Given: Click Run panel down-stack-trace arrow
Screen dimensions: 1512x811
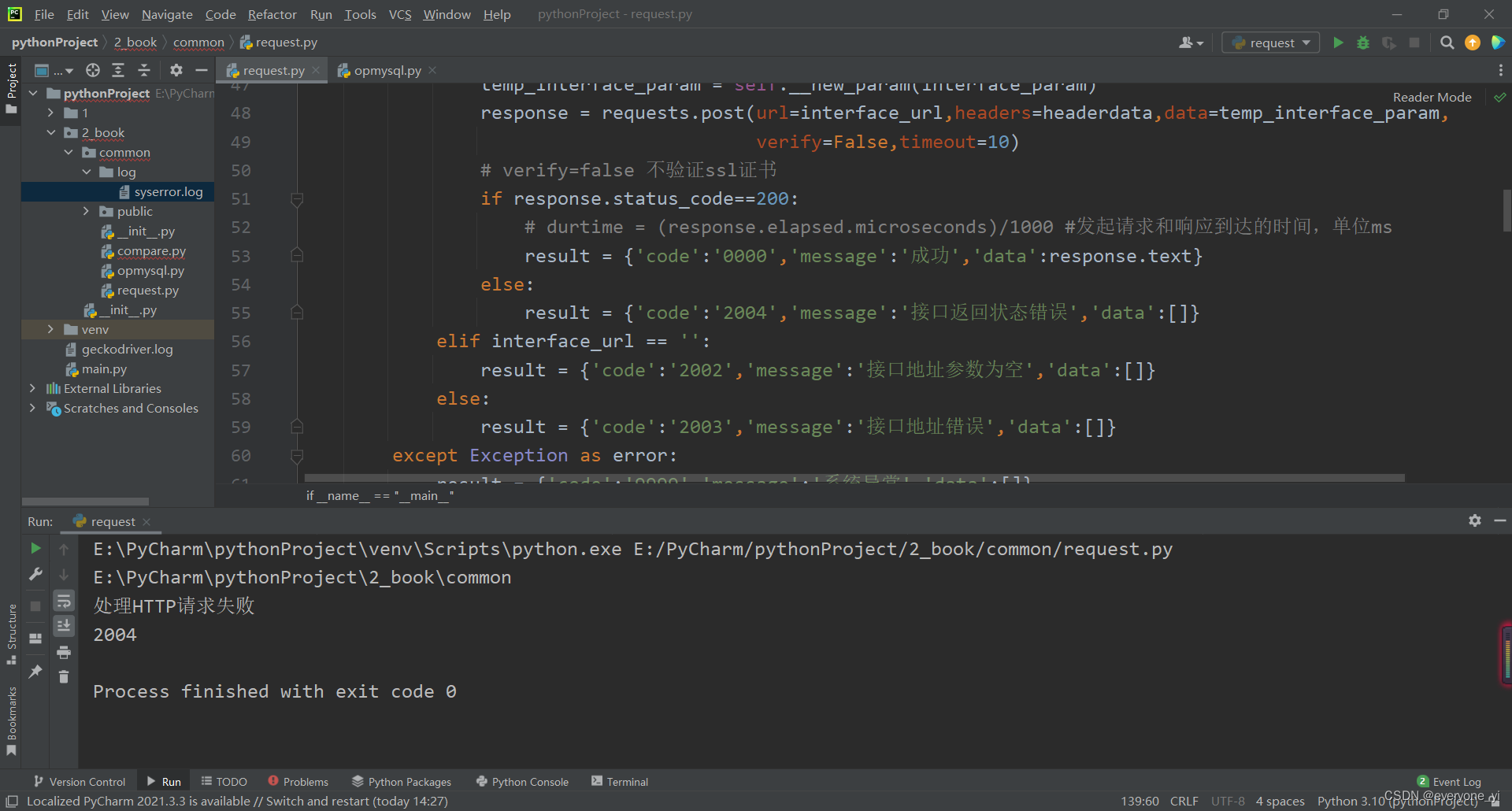Looking at the screenshot, I should 64,575.
